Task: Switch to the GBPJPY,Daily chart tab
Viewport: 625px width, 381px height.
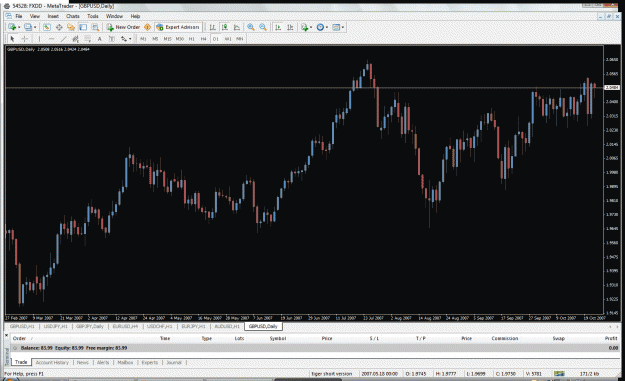Action: tap(90, 326)
